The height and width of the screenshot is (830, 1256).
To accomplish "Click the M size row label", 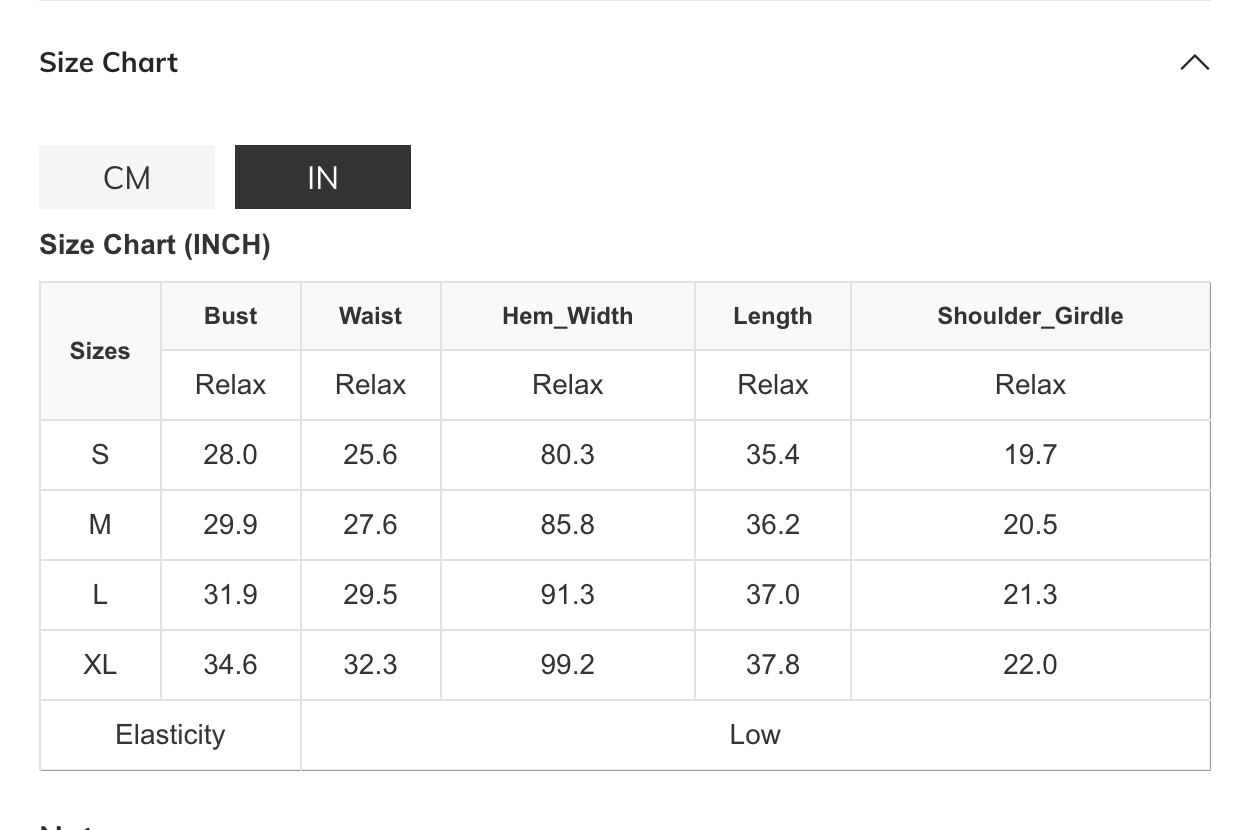I will tap(100, 525).
